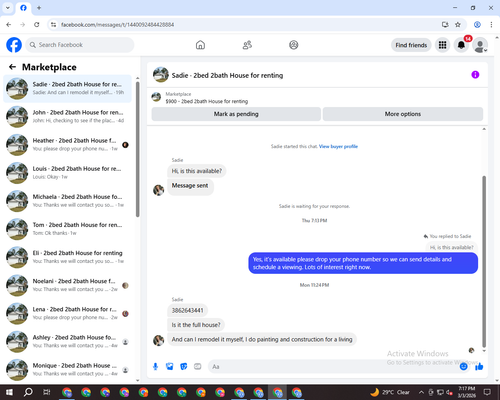Click the address bar URL

click(x=117, y=25)
